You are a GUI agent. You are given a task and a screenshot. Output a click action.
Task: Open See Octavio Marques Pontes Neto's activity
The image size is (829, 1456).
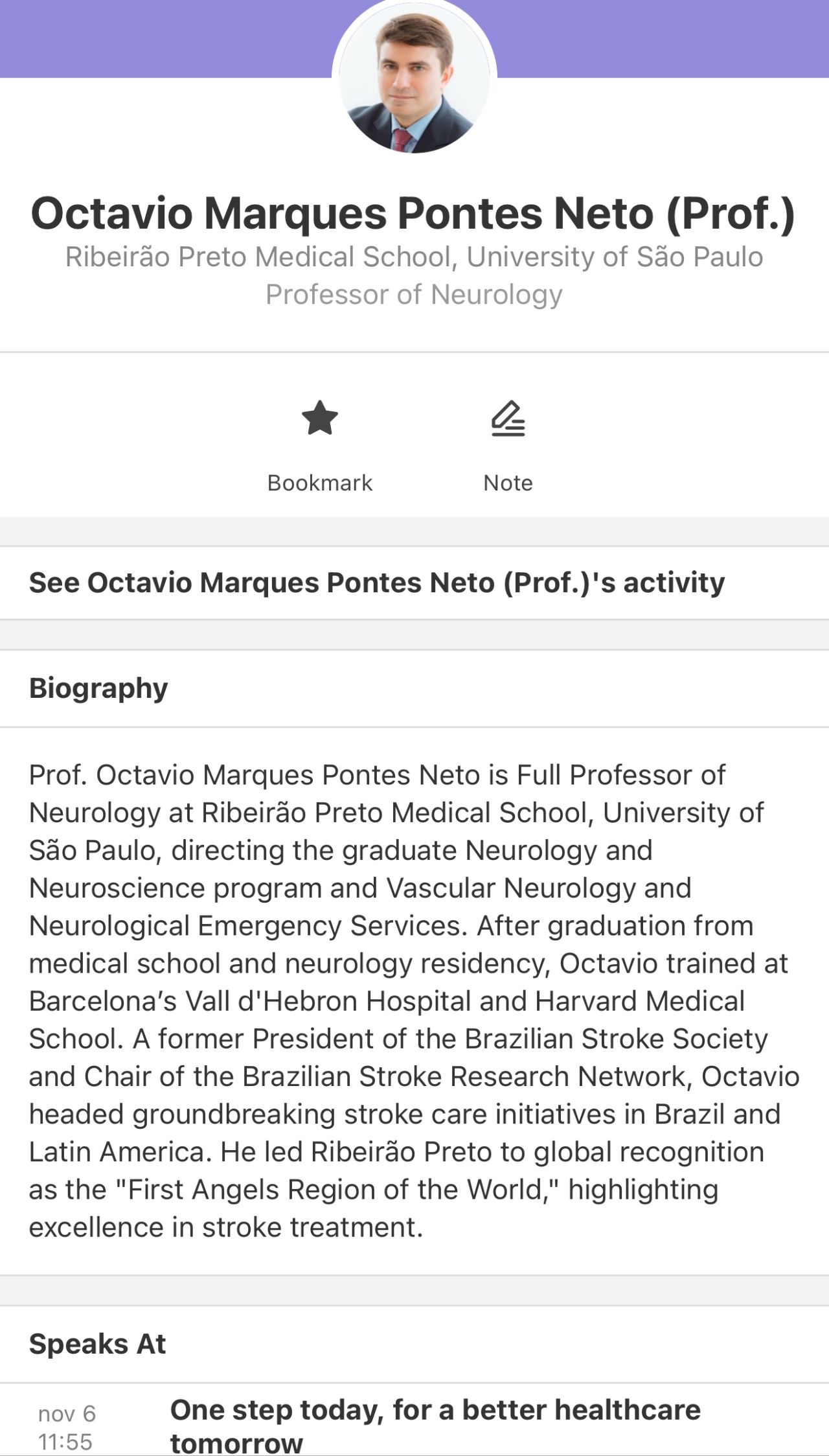(377, 583)
